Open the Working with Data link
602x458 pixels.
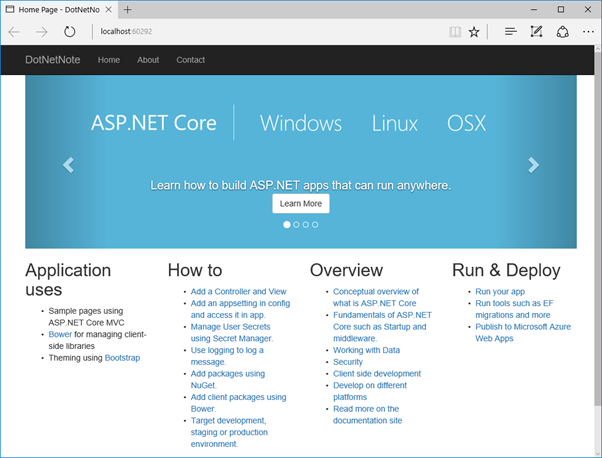pyautogui.click(x=366, y=350)
